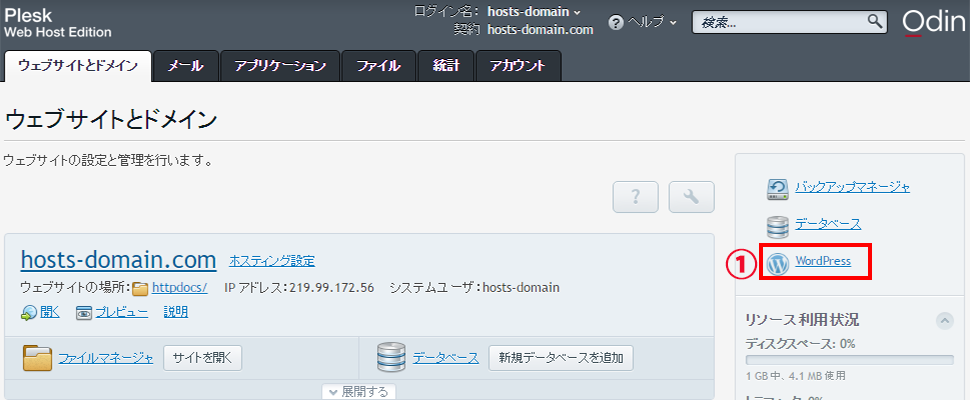Screen dimensions: 970x400
Task: Switch to the 統計 tab
Action: 446,66
